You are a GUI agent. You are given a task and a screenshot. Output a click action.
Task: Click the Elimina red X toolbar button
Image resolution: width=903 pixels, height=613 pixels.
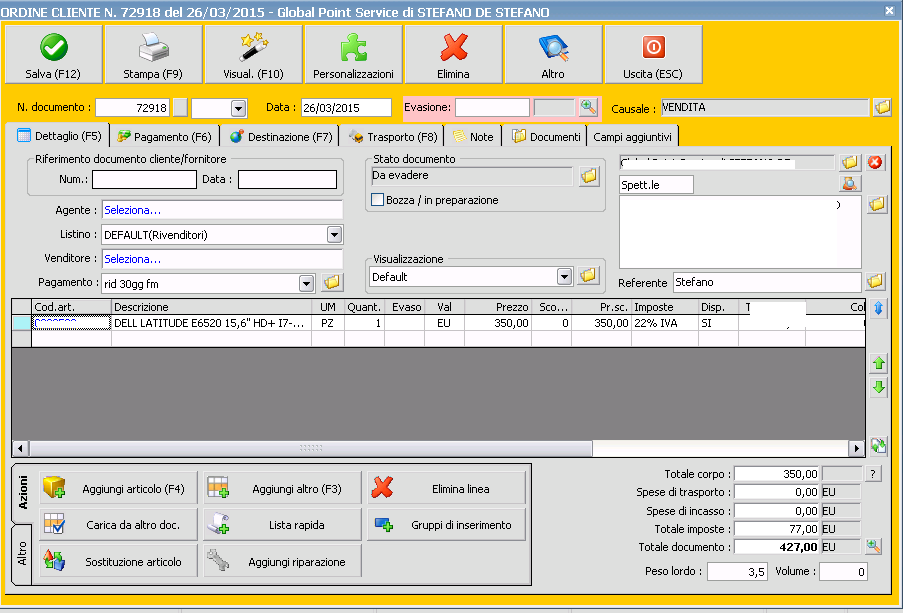[453, 54]
